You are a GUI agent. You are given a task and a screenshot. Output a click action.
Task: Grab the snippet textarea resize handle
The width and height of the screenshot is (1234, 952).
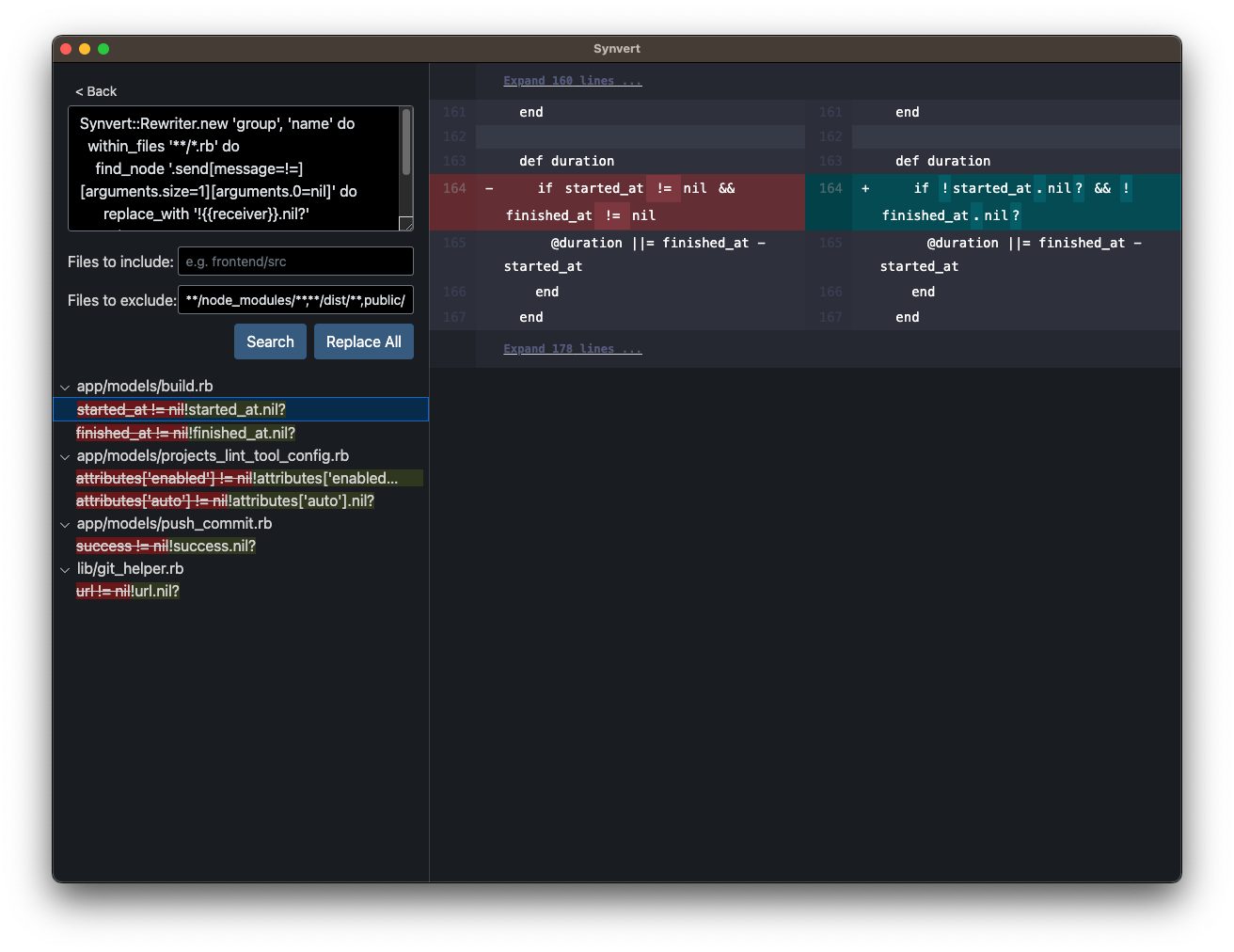[x=406, y=224]
